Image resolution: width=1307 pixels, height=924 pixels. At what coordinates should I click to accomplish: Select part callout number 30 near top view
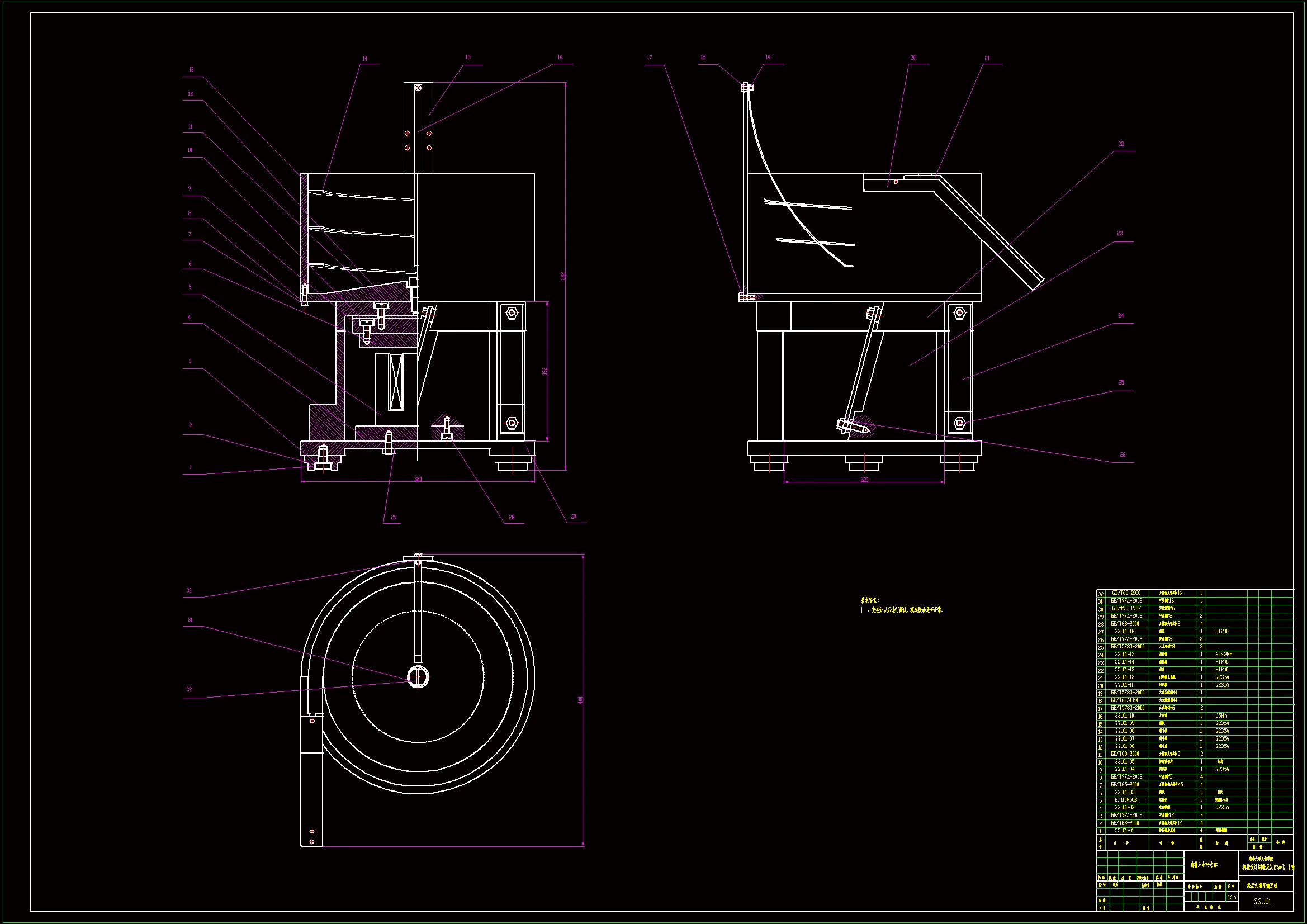[x=189, y=590]
